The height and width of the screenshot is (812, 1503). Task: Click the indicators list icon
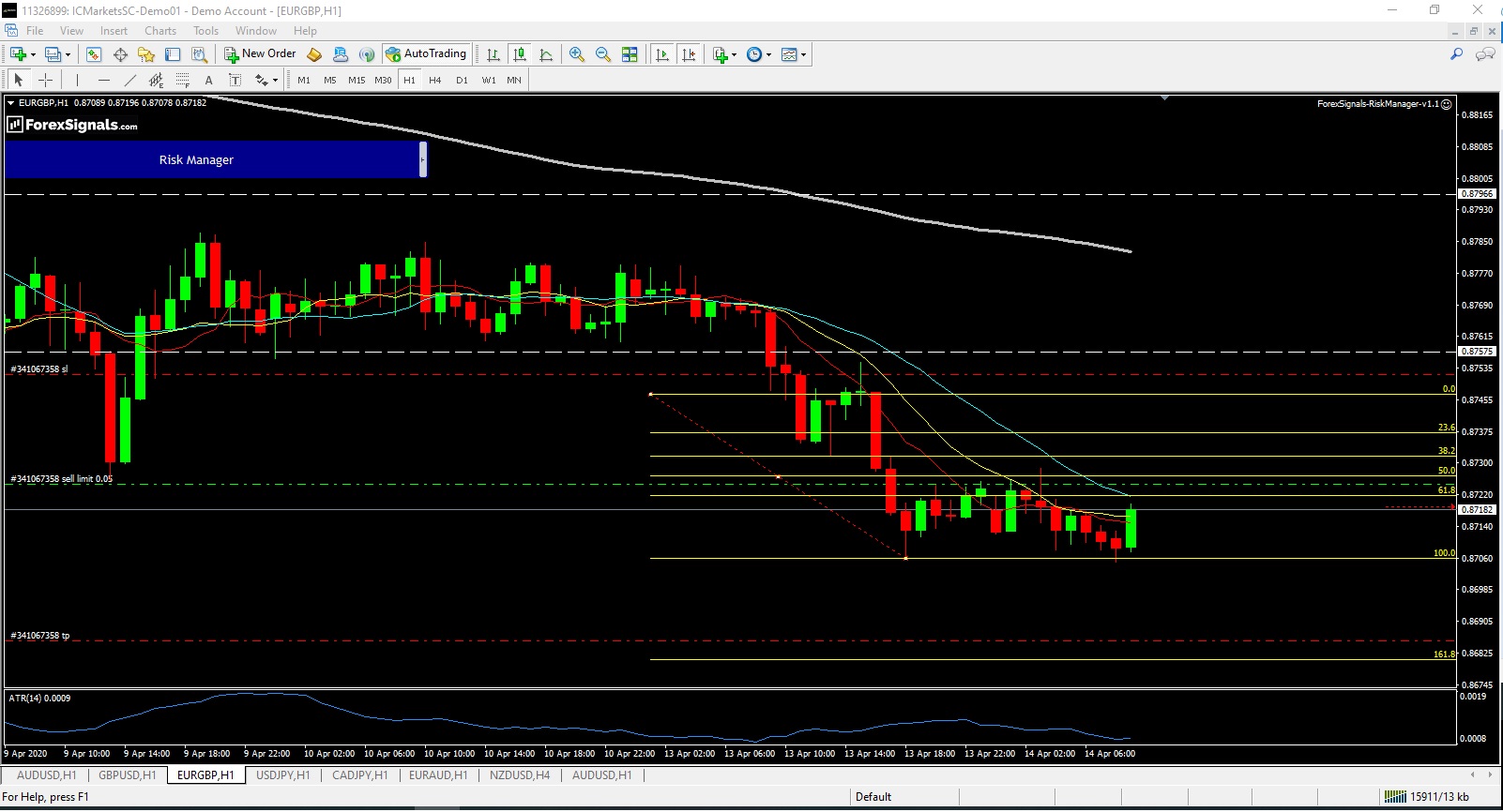pos(721,54)
